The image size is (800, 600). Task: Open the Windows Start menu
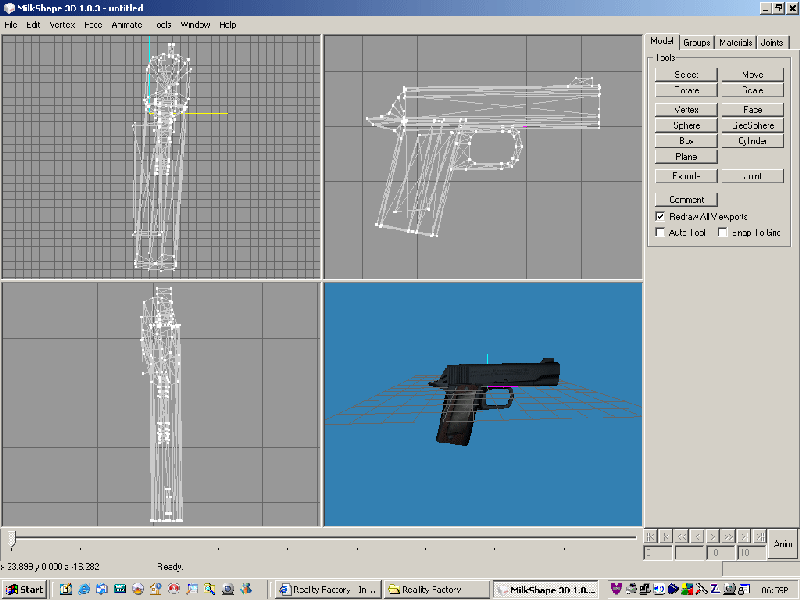pyautogui.click(x=24, y=590)
